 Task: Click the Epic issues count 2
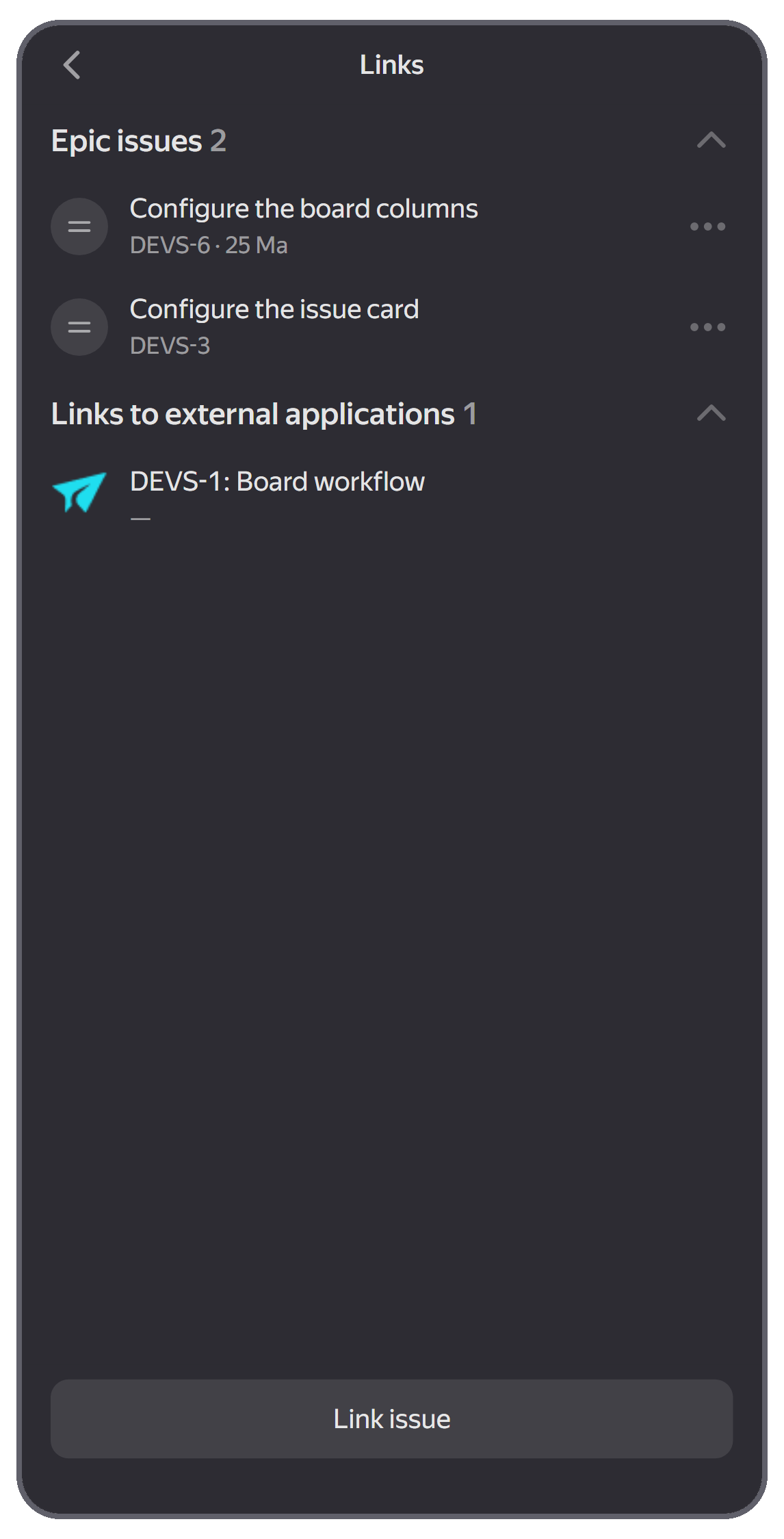click(x=218, y=141)
